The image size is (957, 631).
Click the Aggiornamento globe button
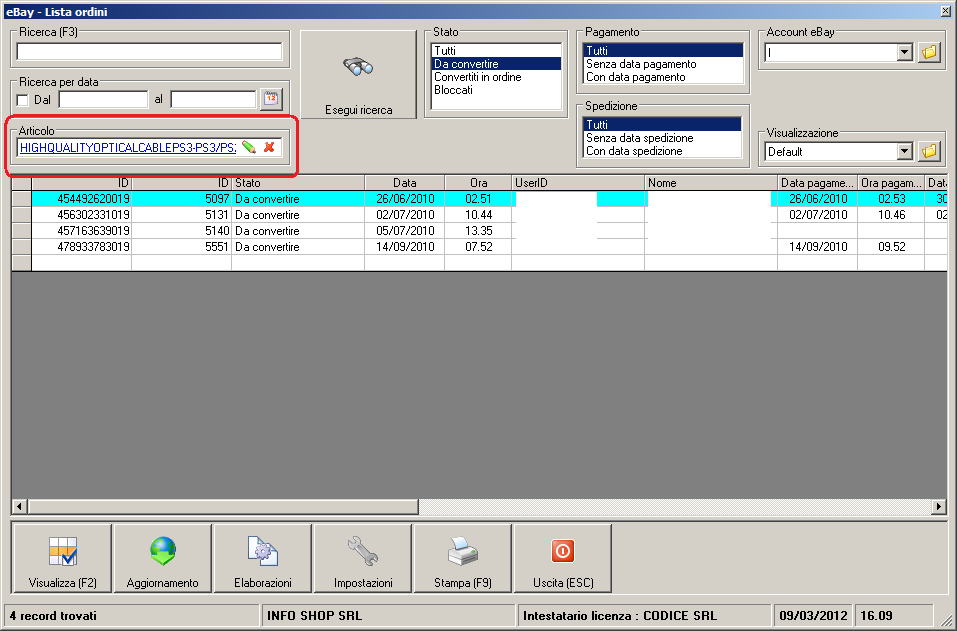pyautogui.click(x=162, y=558)
